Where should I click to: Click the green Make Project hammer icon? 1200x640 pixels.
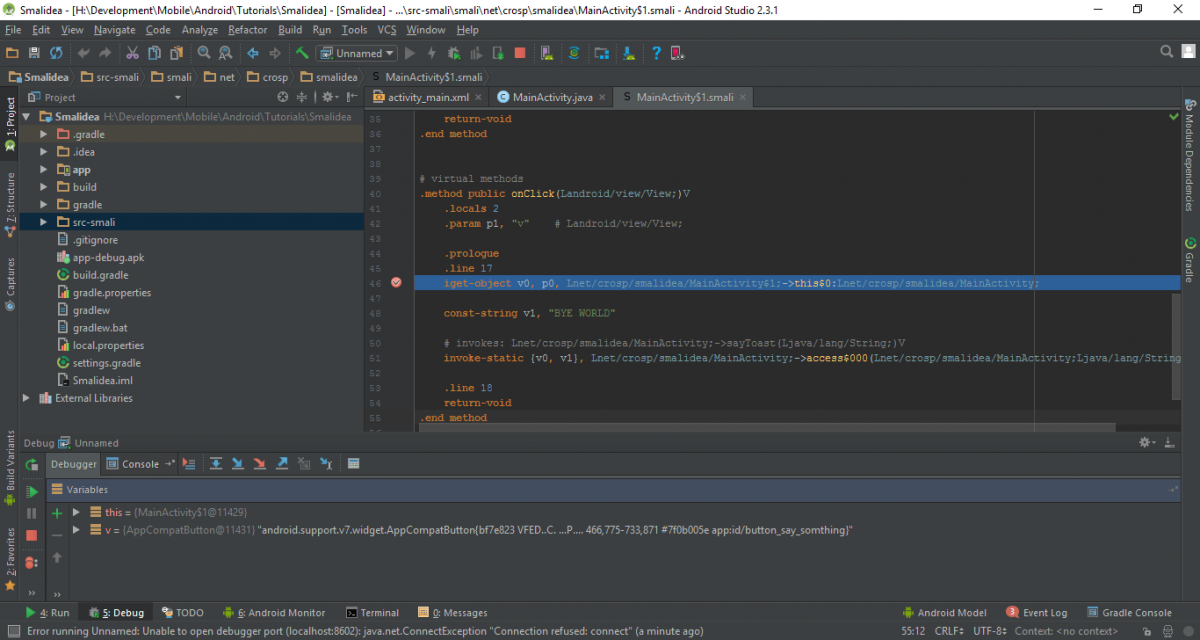pos(303,53)
